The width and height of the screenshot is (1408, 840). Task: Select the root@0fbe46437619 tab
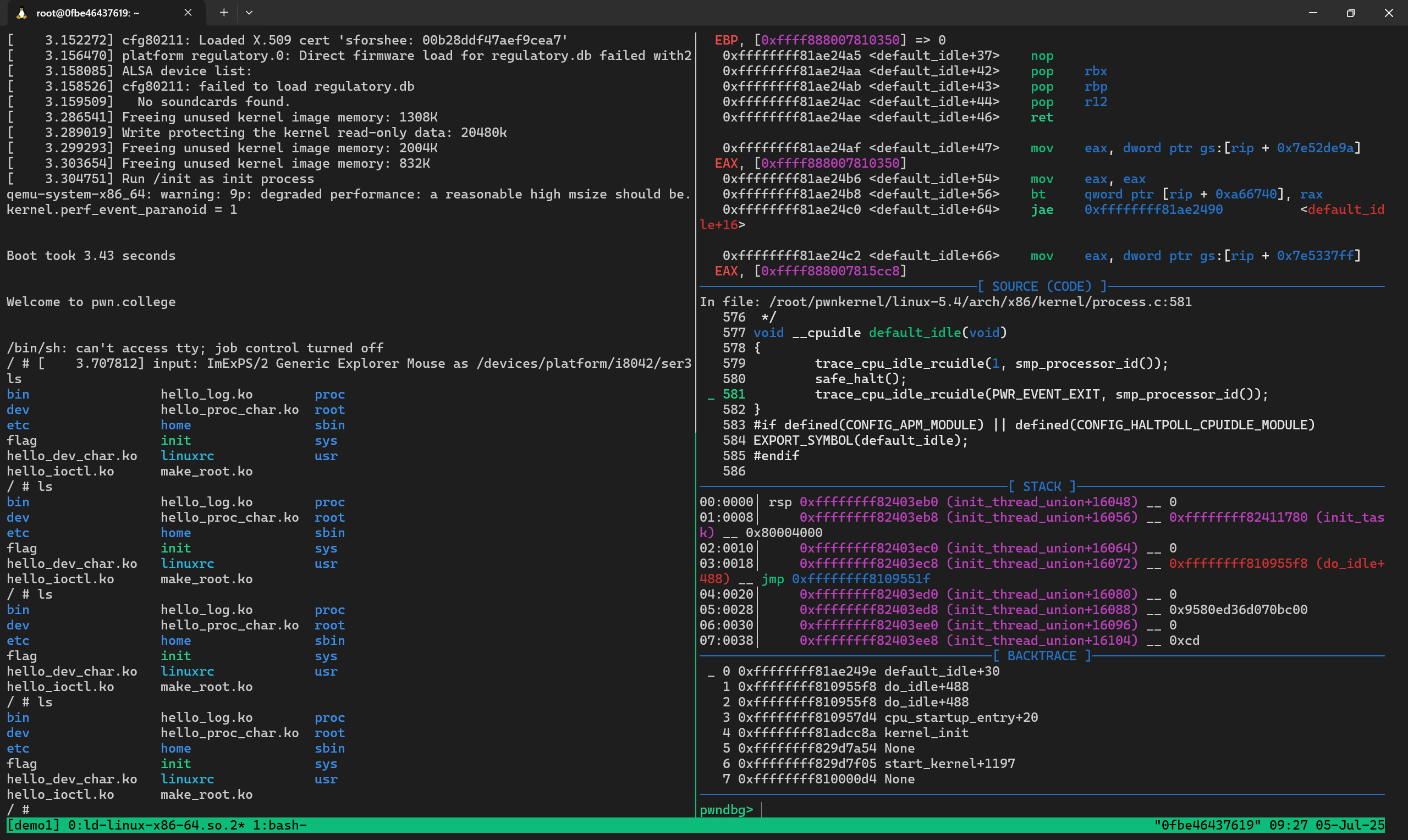click(x=88, y=13)
